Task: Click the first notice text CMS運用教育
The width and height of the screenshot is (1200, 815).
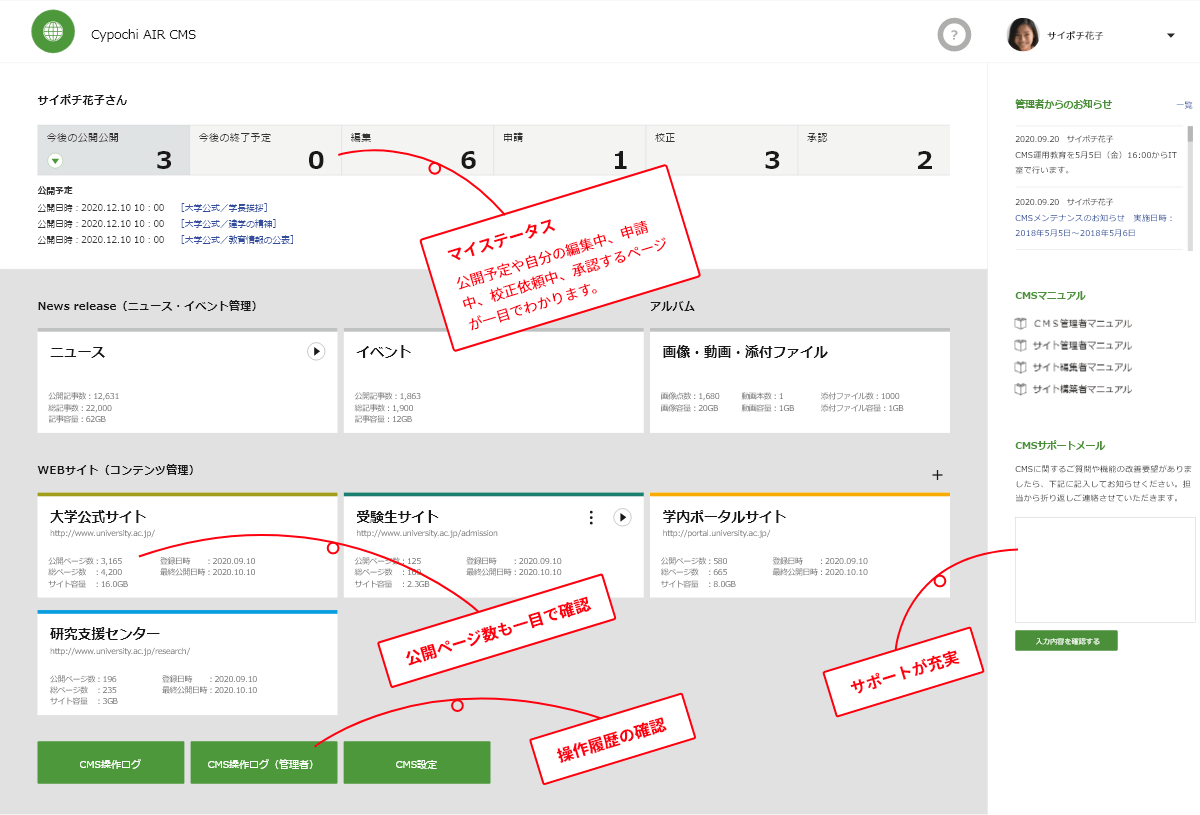Action: [x=1097, y=162]
